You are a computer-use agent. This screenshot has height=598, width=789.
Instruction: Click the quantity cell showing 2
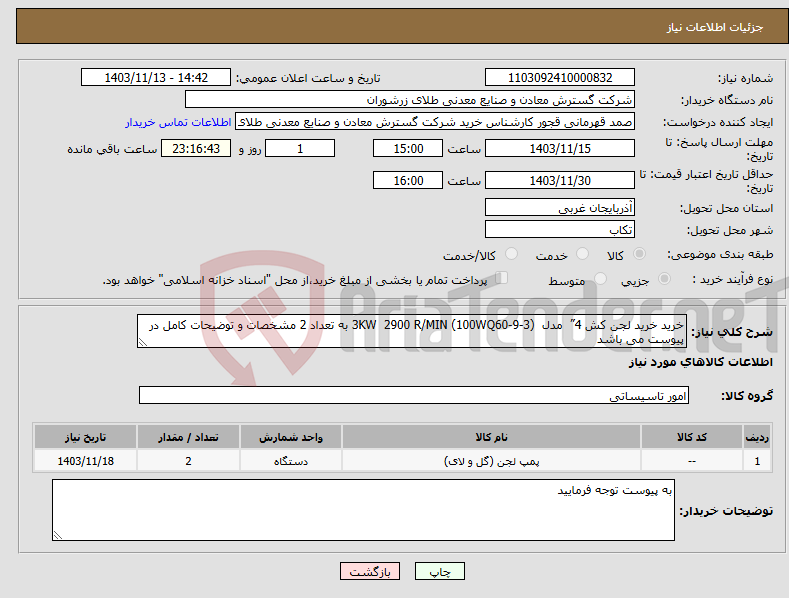(188, 461)
